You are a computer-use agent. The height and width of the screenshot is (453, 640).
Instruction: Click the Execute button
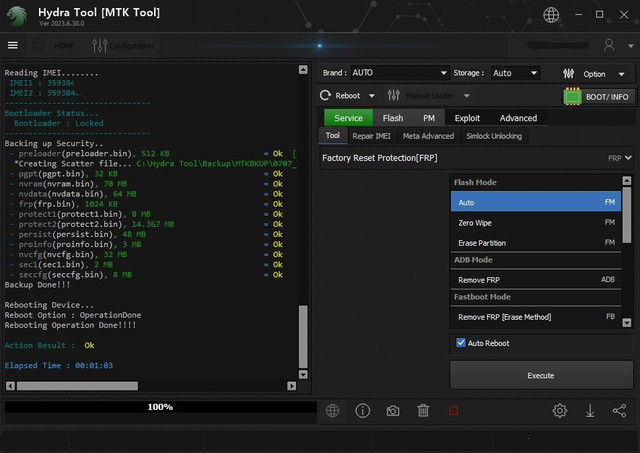[541, 375]
